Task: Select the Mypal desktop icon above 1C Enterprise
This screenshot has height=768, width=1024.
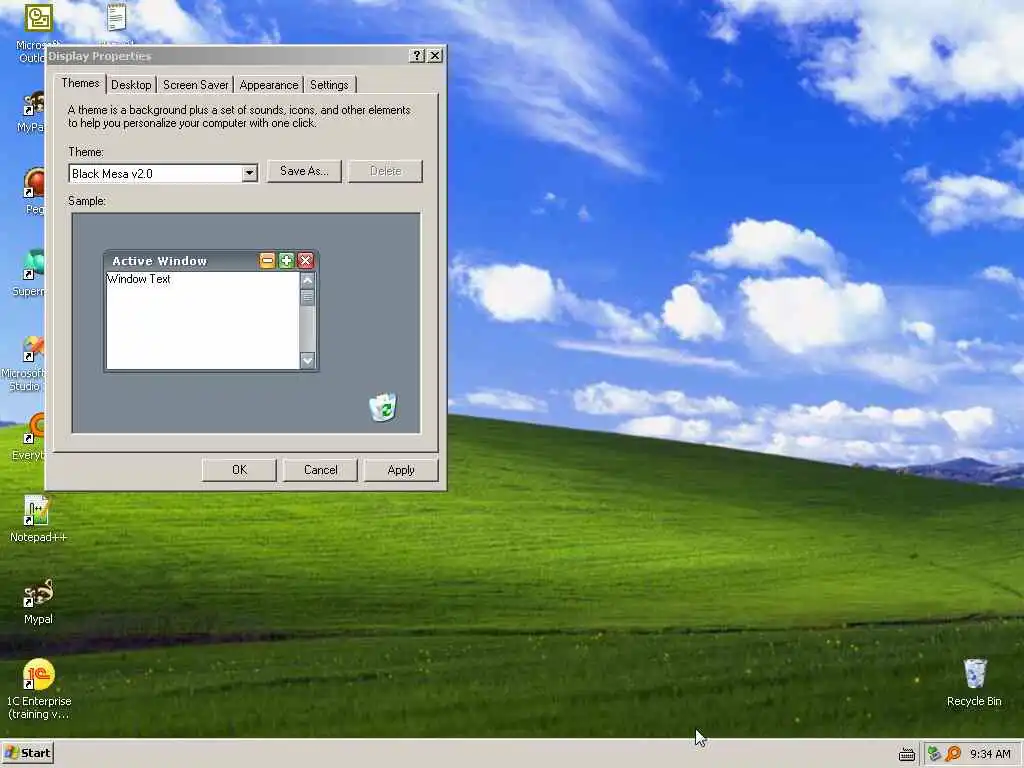Action: 38,593
